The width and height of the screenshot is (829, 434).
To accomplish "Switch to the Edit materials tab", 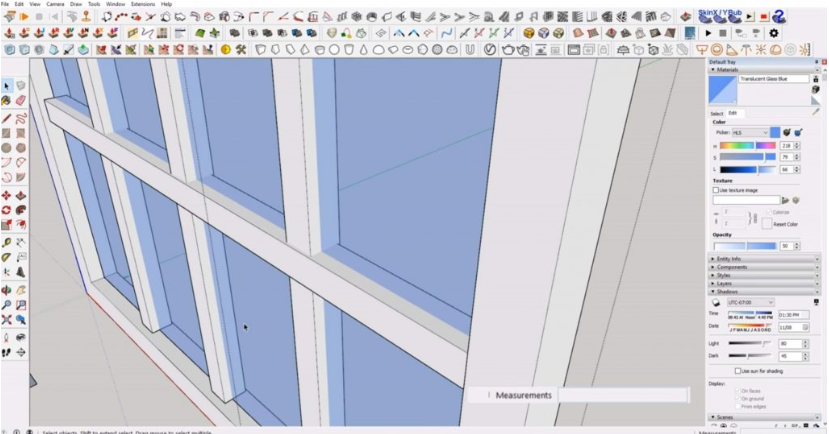I will (x=733, y=113).
